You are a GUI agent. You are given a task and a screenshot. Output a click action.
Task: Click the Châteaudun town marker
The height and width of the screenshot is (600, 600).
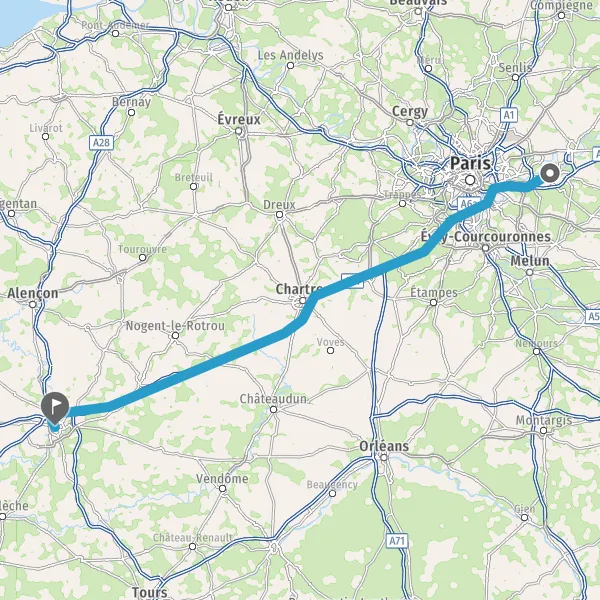point(274,409)
